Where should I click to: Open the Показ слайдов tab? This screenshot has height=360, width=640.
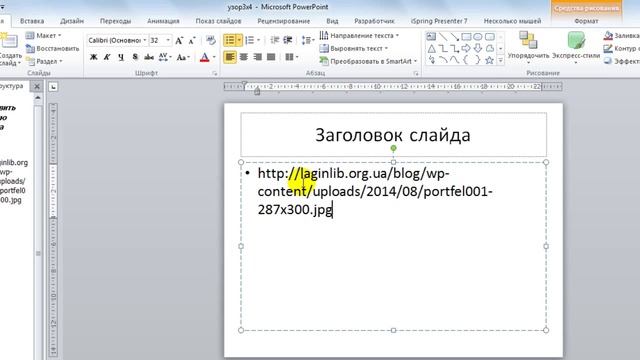coord(218,21)
